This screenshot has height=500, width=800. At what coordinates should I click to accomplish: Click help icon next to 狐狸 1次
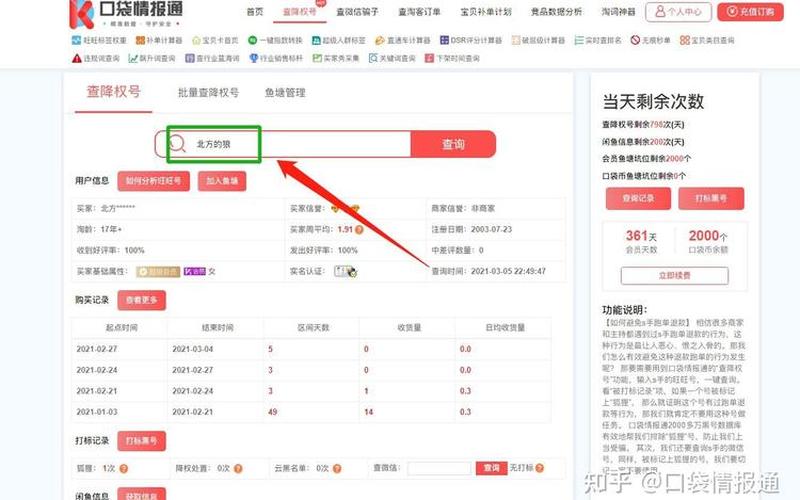pyautogui.click(x=123, y=468)
